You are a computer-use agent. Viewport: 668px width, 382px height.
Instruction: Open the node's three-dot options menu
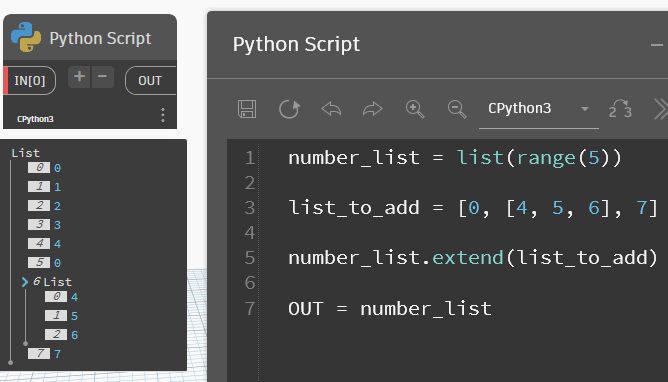tap(163, 115)
